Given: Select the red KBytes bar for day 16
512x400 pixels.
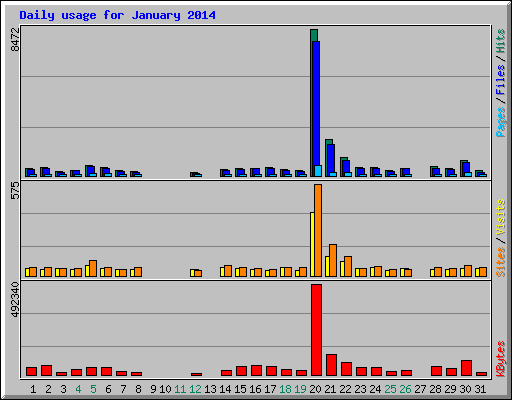Looking at the screenshot, I should (x=256, y=371).
